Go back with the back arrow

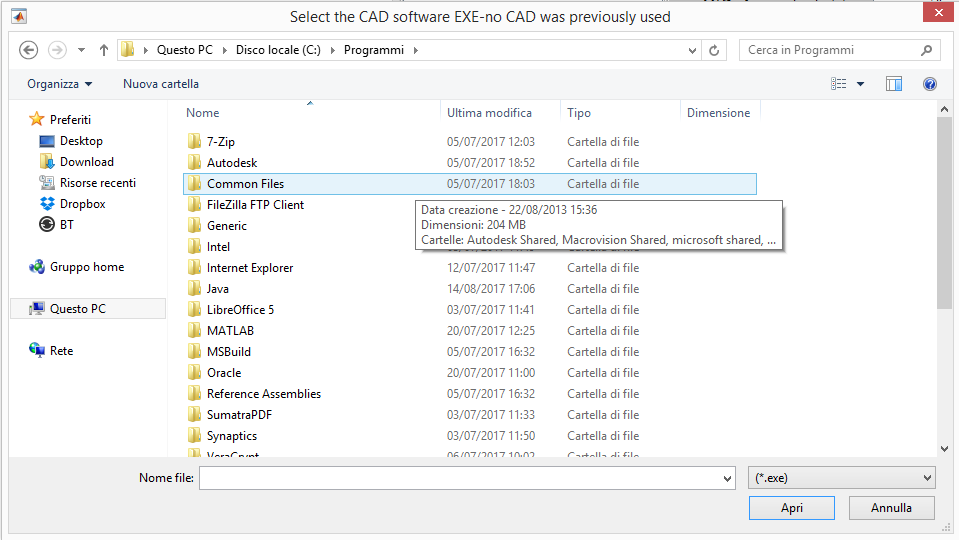28,50
